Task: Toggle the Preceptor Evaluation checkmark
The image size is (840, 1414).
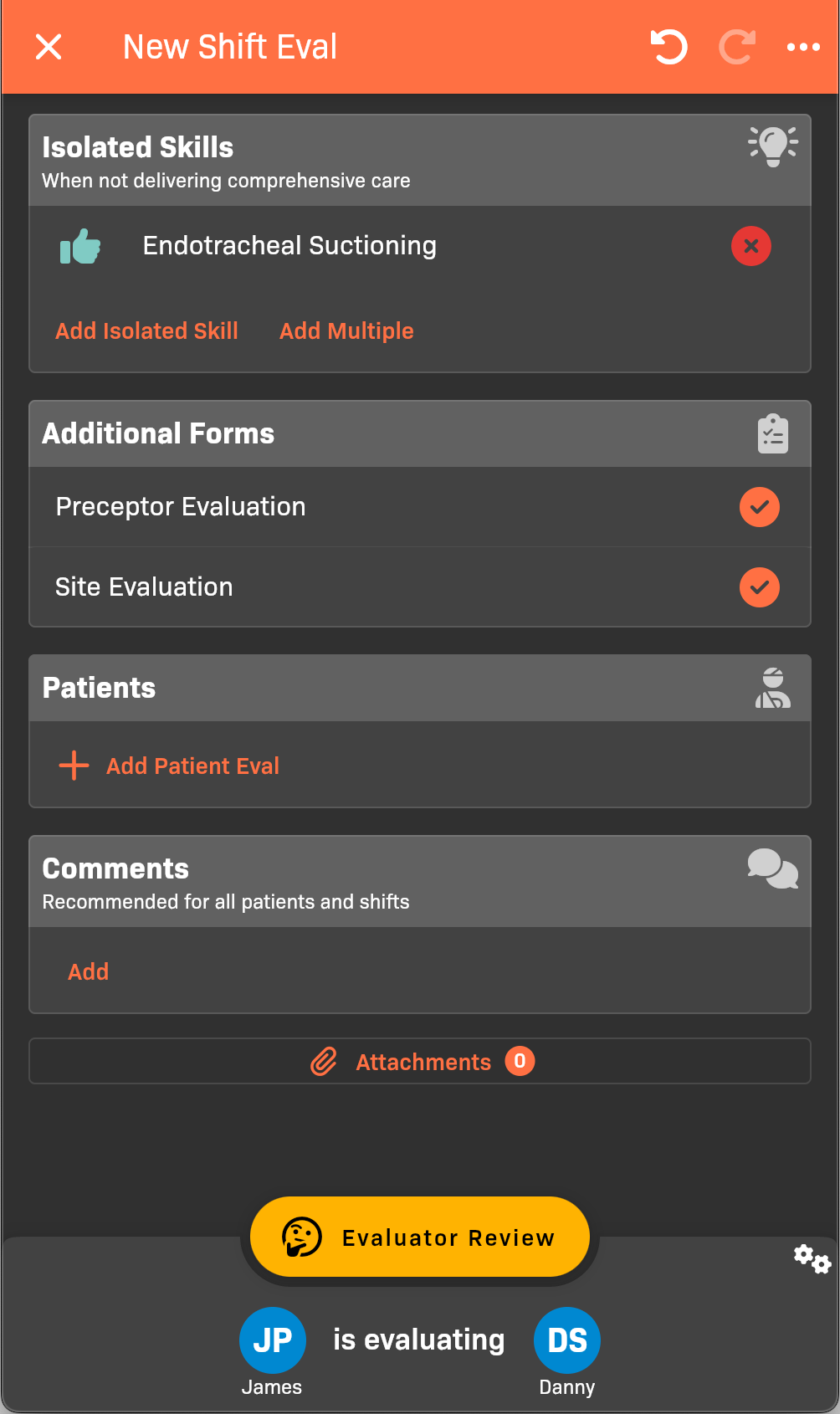Action: click(x=759, y=507)
